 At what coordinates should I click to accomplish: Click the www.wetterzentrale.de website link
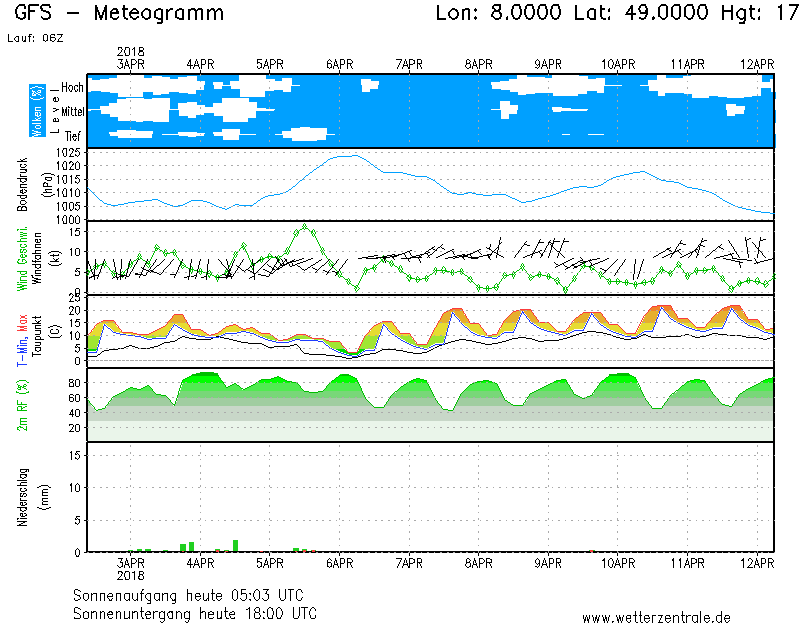click(x=656, y=618)
